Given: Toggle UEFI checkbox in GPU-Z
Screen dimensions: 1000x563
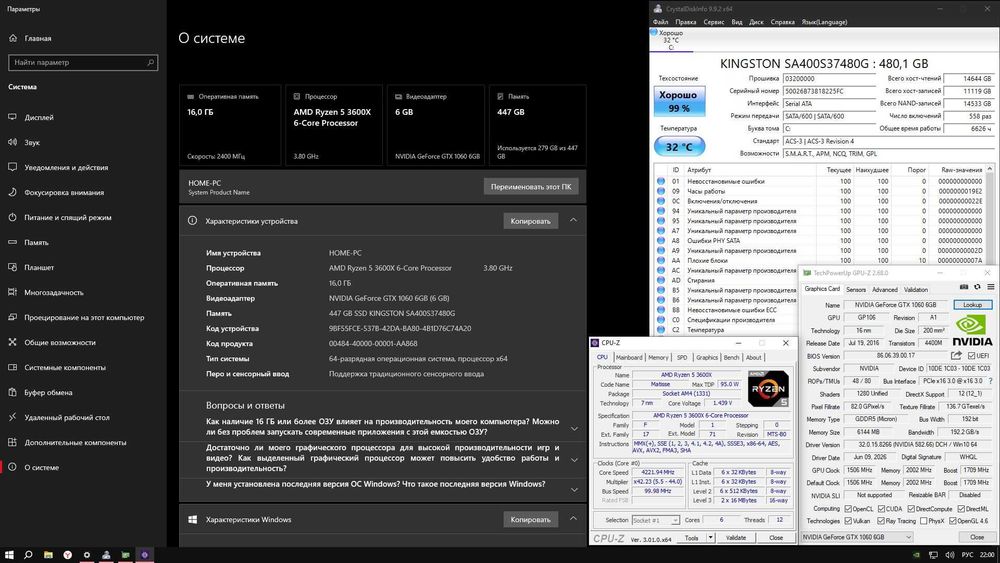Looking at the screenshot, I should pos(971,356).
